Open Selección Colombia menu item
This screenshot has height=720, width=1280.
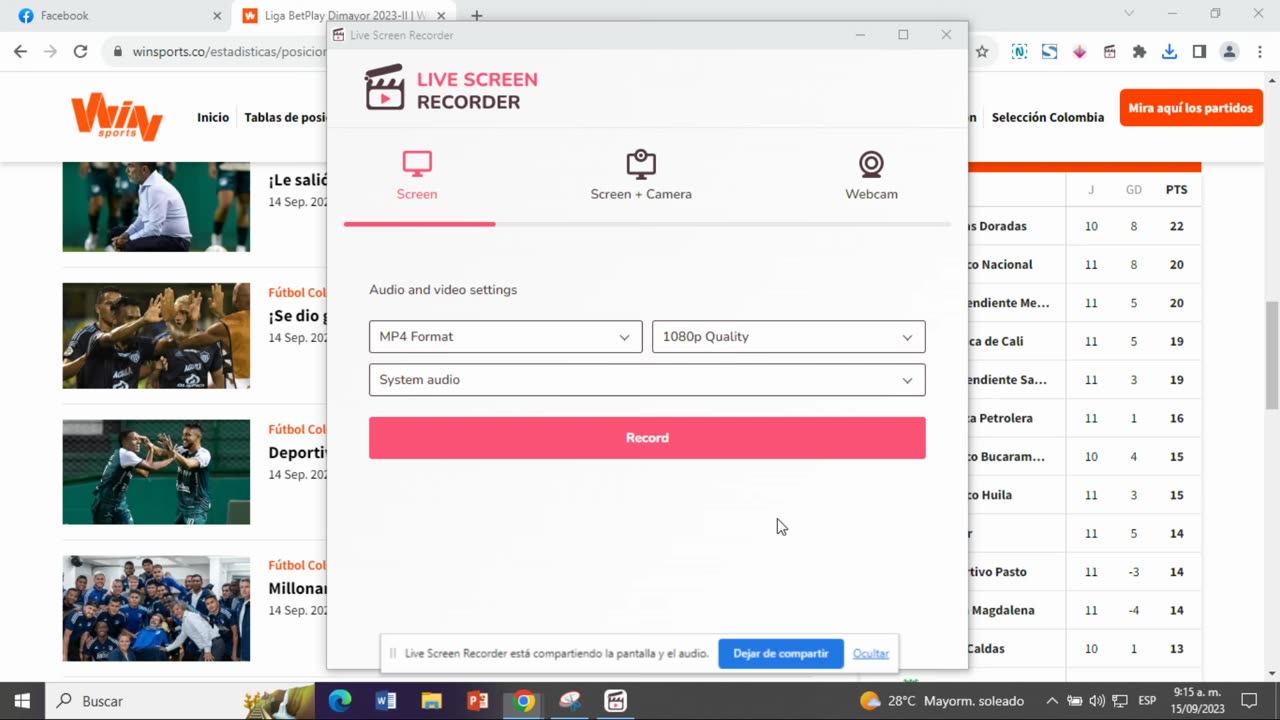[1048, 117]
